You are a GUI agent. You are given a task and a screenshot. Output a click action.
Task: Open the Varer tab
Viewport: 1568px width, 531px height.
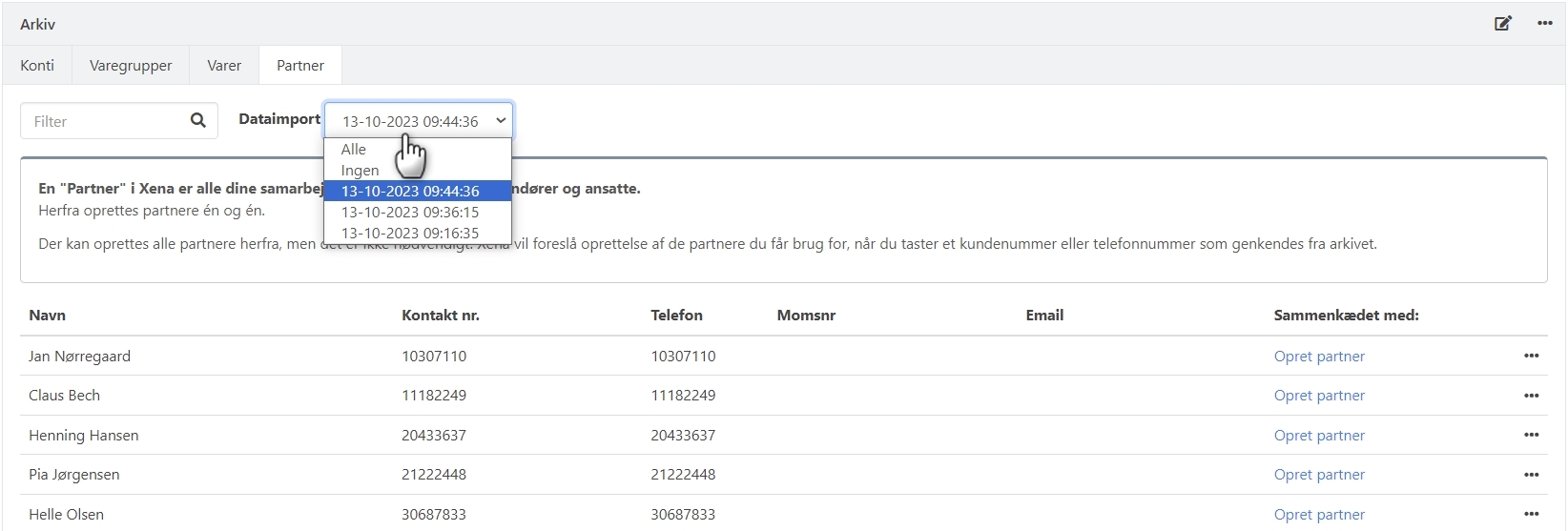(224, 66)
